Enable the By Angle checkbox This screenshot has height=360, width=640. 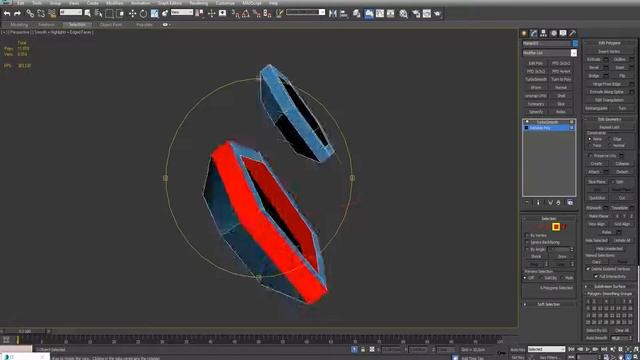click(527, 249)
